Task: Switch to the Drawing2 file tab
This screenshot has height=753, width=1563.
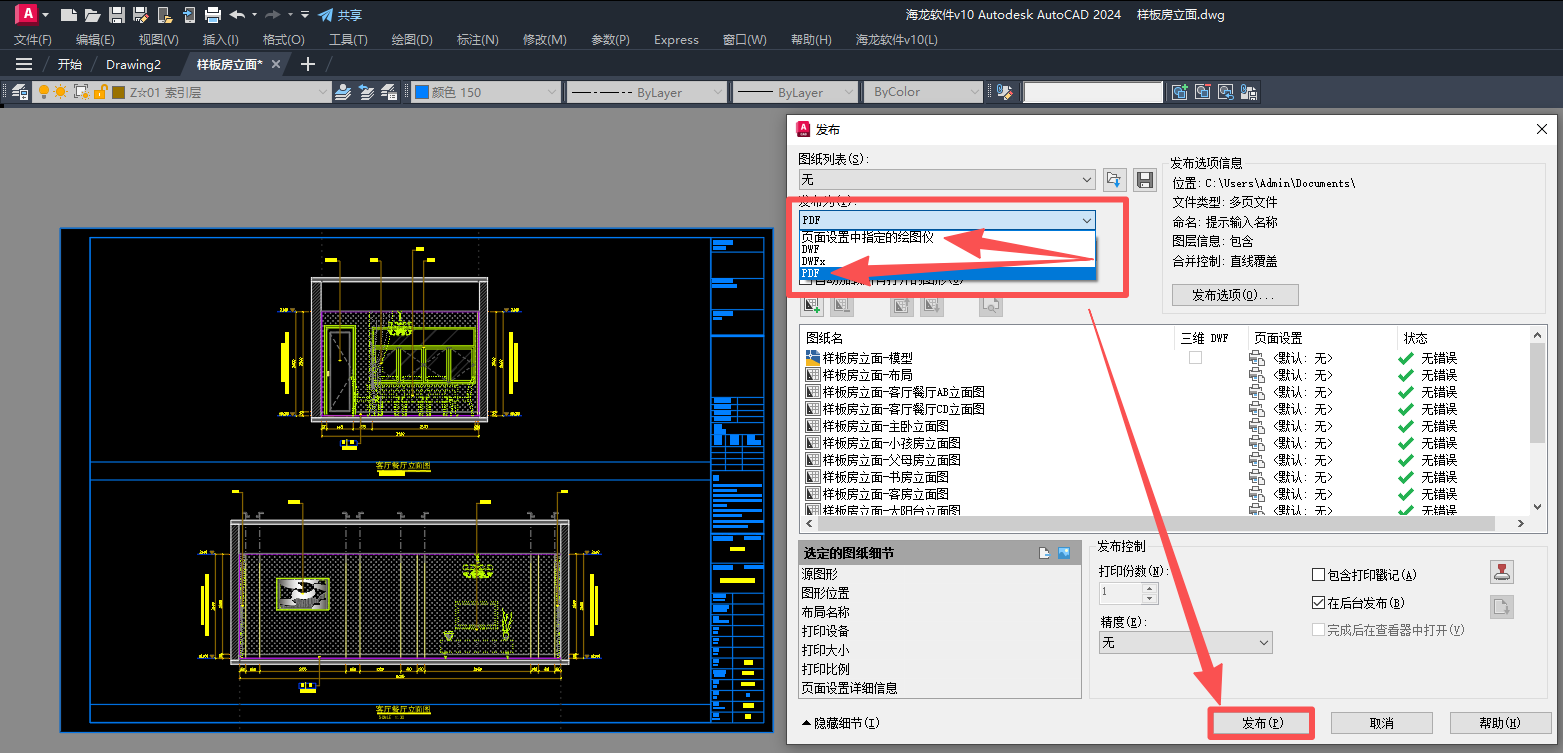Action: click(133, 64)
